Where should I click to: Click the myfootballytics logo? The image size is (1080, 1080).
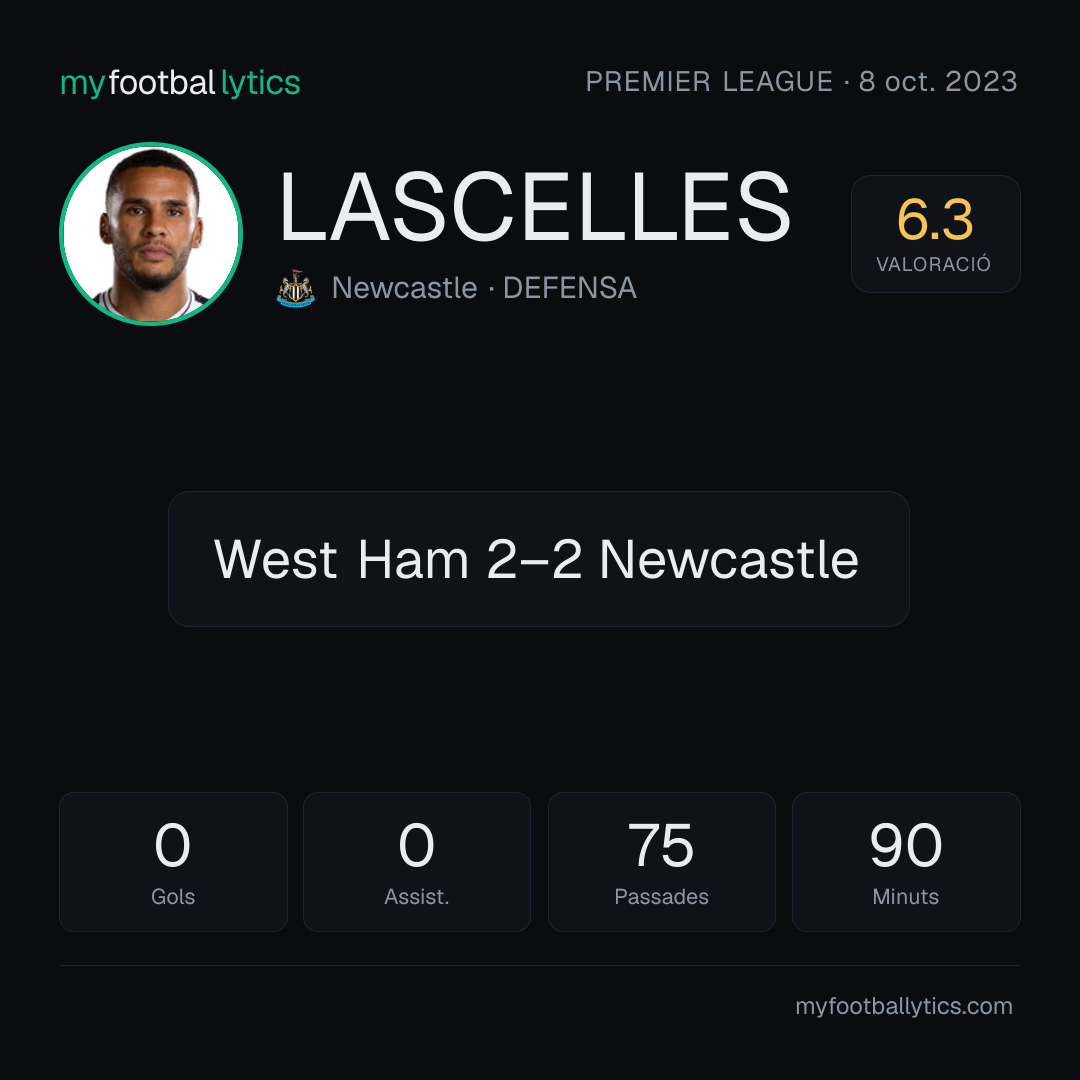coord(180,83)
